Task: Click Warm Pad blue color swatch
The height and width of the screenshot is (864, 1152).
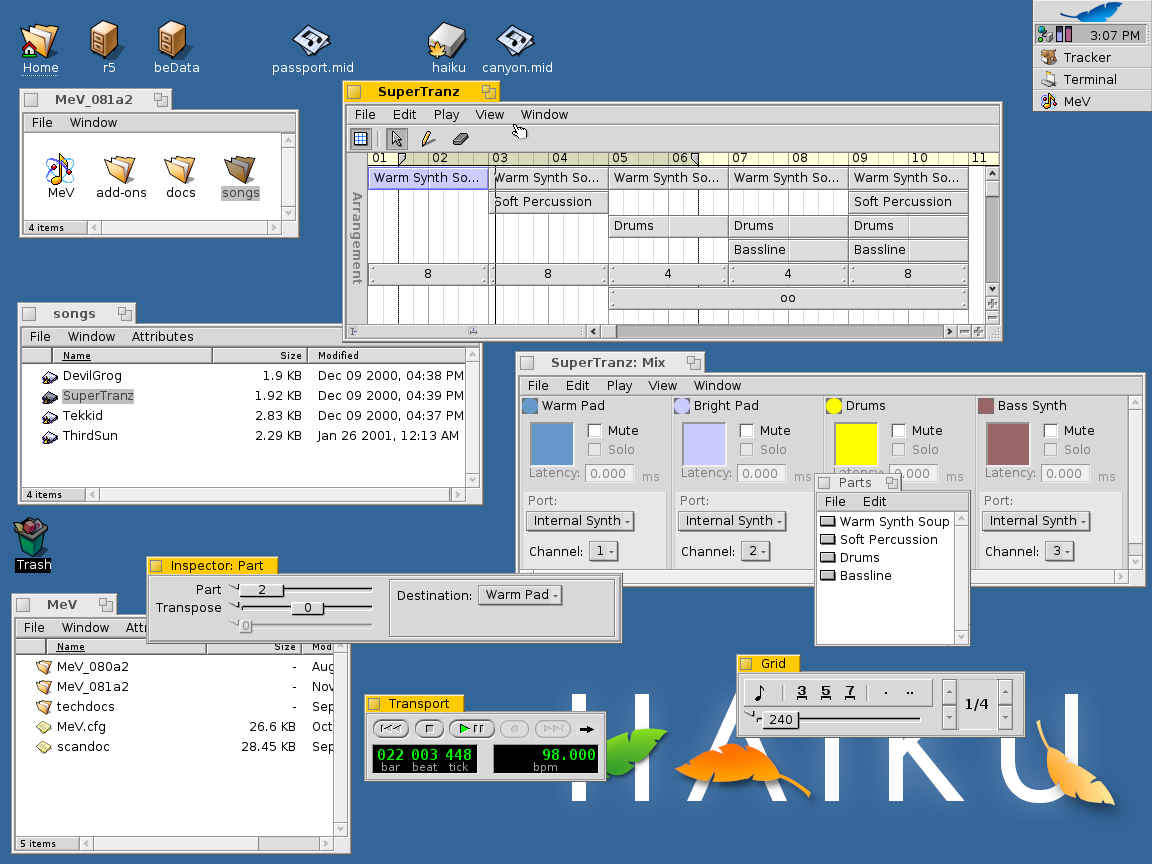Action: coord(552,444)
